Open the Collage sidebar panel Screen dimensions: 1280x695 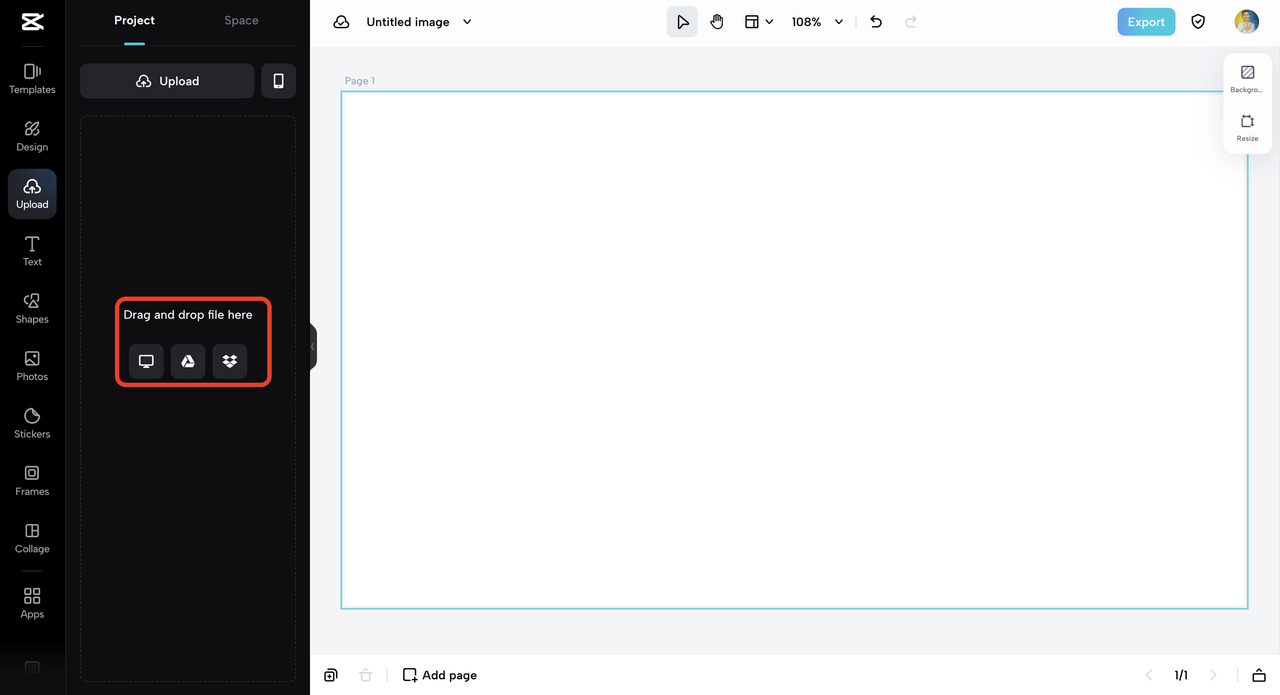pos(32,538)
